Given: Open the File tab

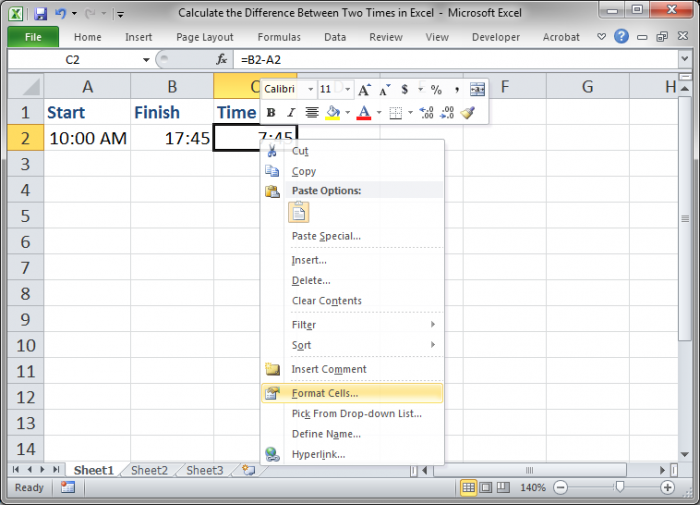Looking at the screenshot, I should coord(33,37).
